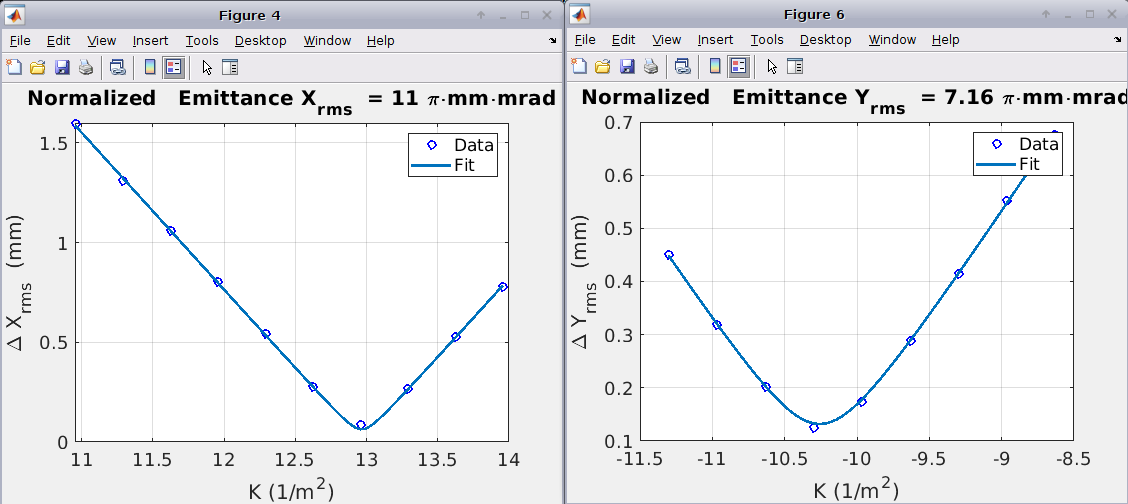Toggle Insert Legend off in Figure 4
1128x504 pixels.
pos(174,67)
